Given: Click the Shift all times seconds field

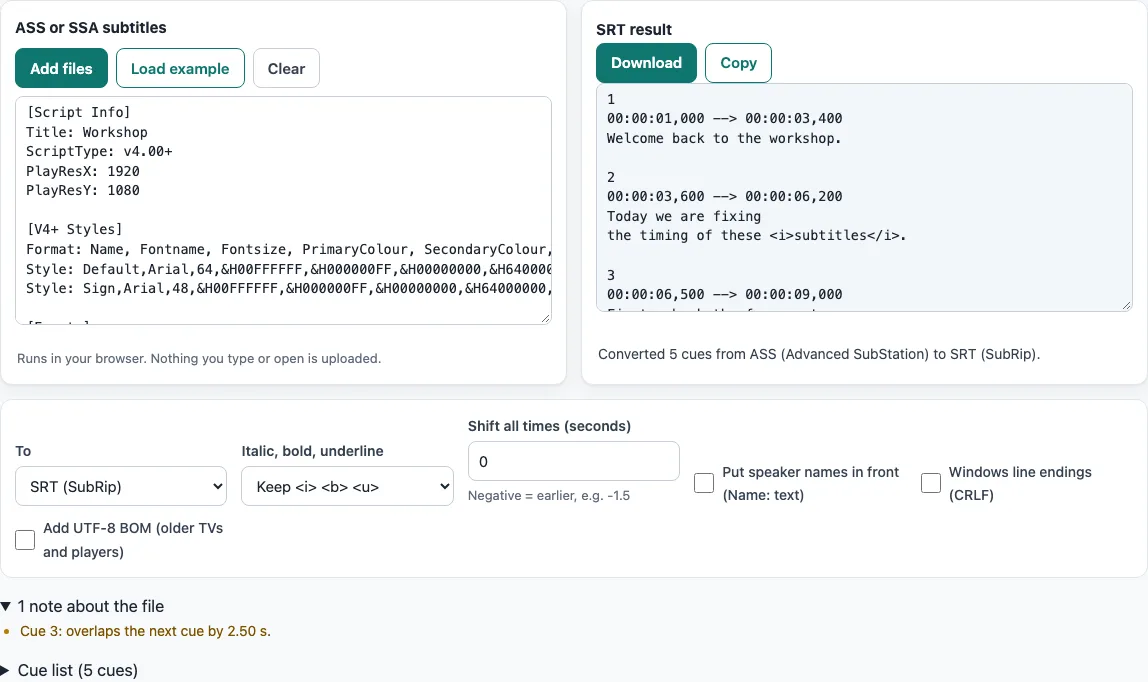Looking at the screenshot, I should tap(573, 461).
